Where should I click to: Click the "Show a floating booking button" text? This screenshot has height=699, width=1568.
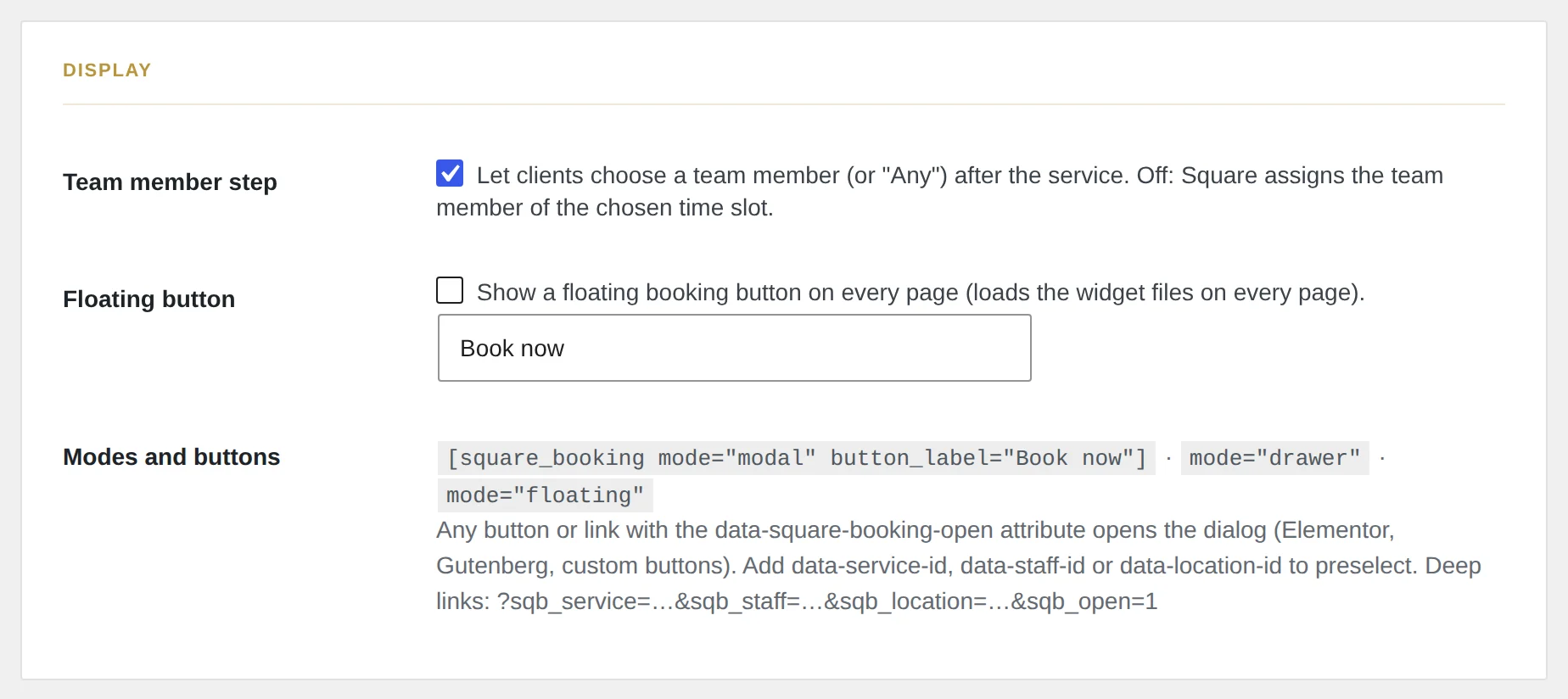point(921,293)
